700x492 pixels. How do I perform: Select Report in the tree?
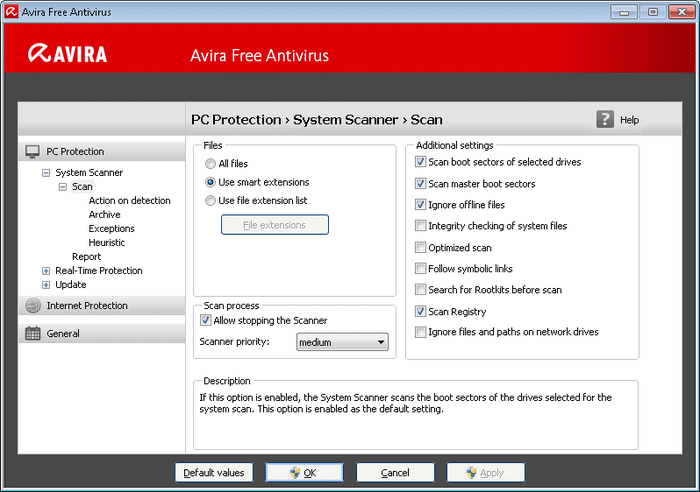87,257
